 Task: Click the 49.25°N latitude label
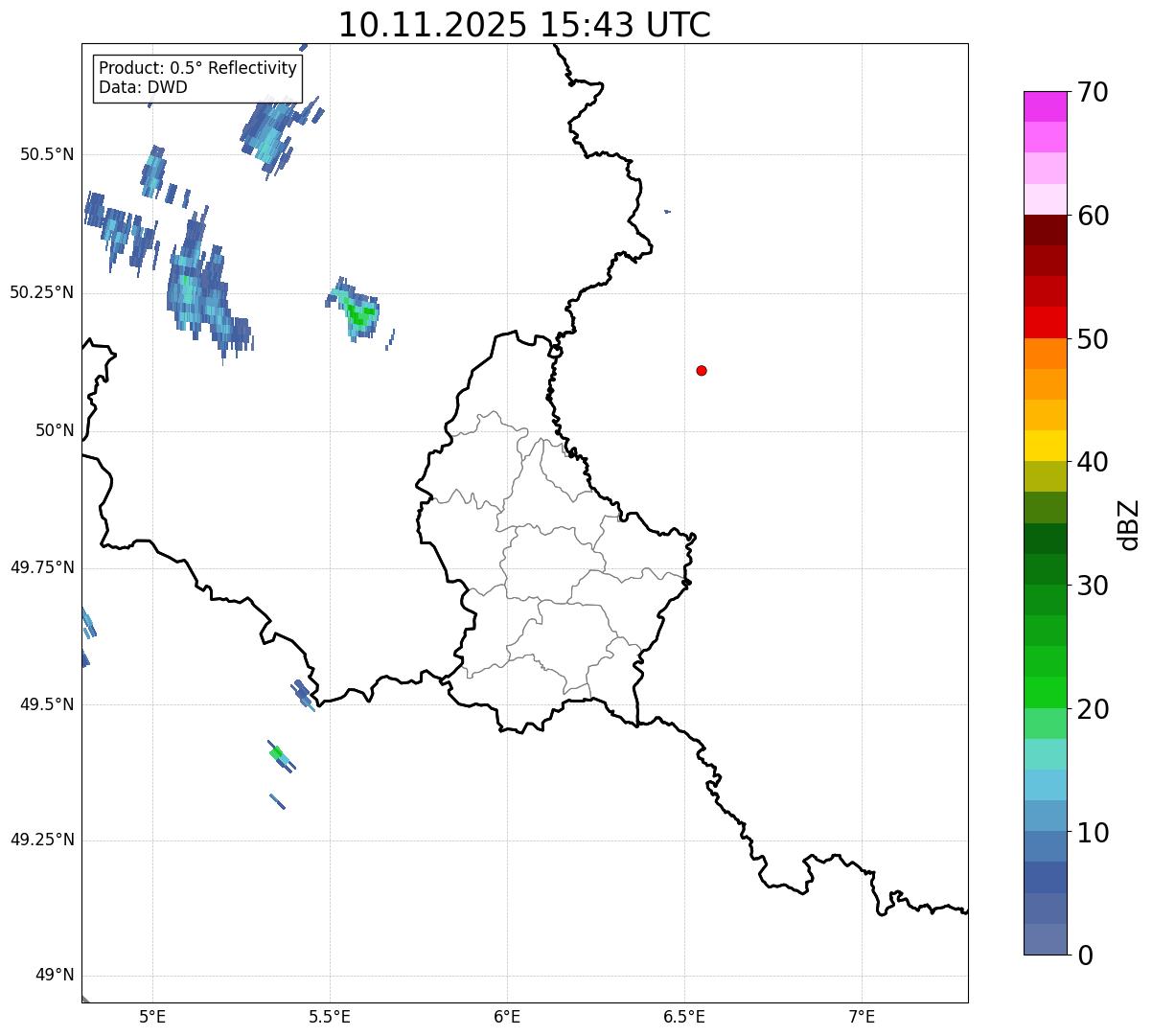pyautogui.click(x=42, y=840)
